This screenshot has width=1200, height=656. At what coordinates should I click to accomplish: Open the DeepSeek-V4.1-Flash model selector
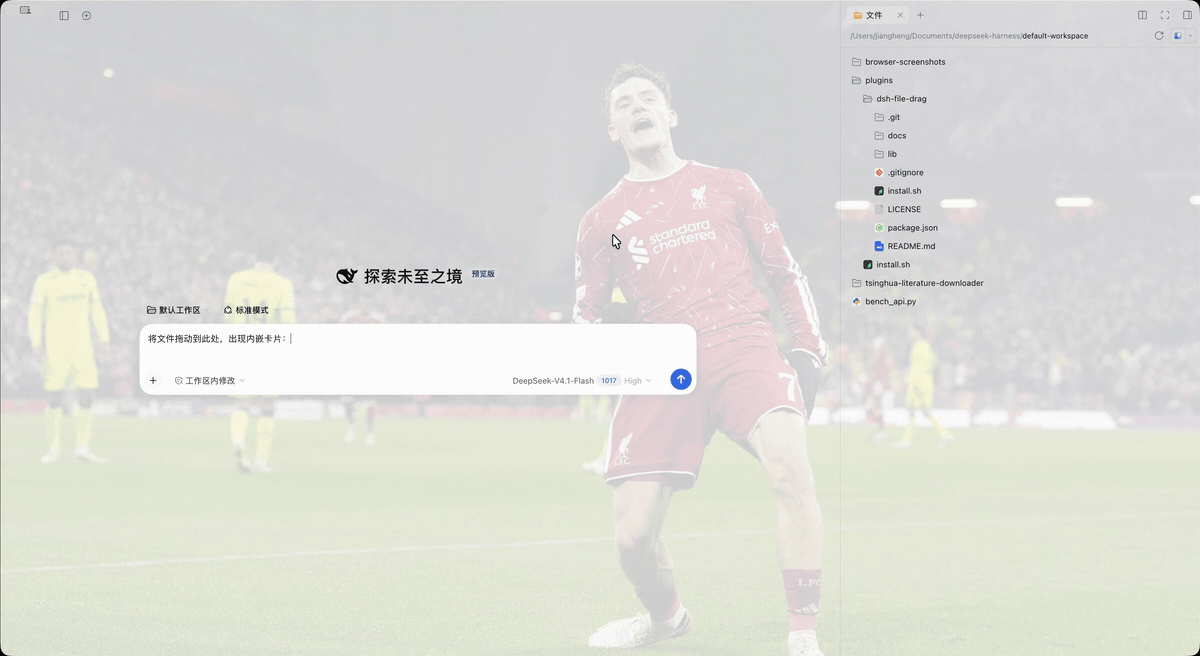point(553,381)
